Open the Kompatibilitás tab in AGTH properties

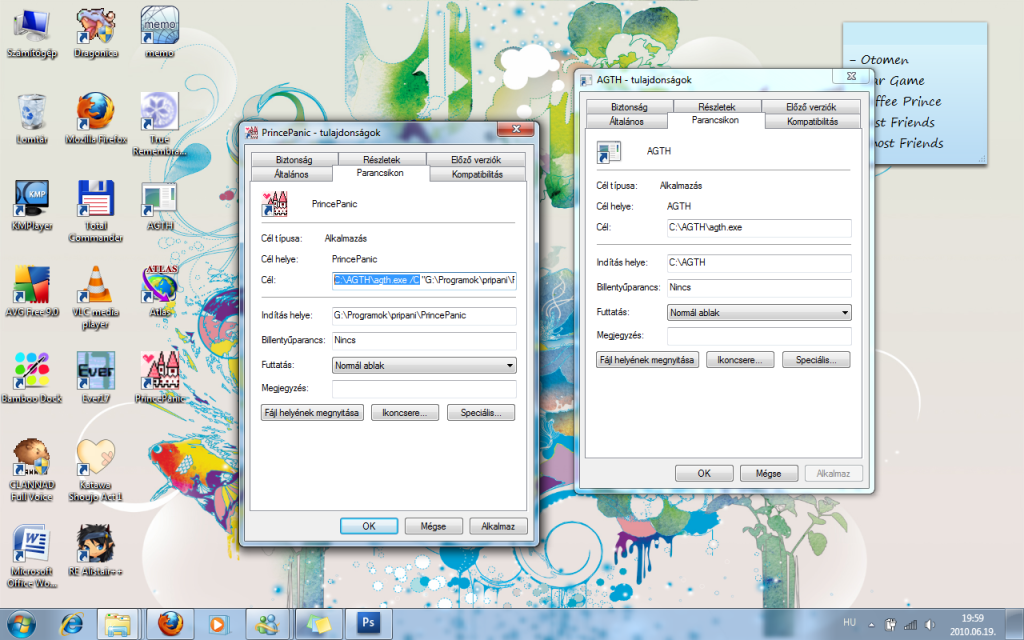pos(812,121)
